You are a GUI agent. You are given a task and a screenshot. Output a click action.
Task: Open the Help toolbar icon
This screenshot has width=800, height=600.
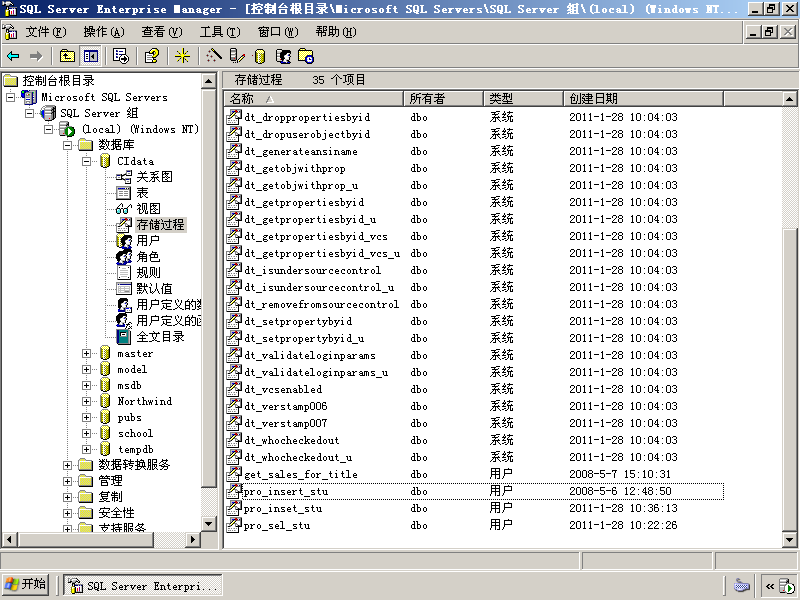[152, 56]
